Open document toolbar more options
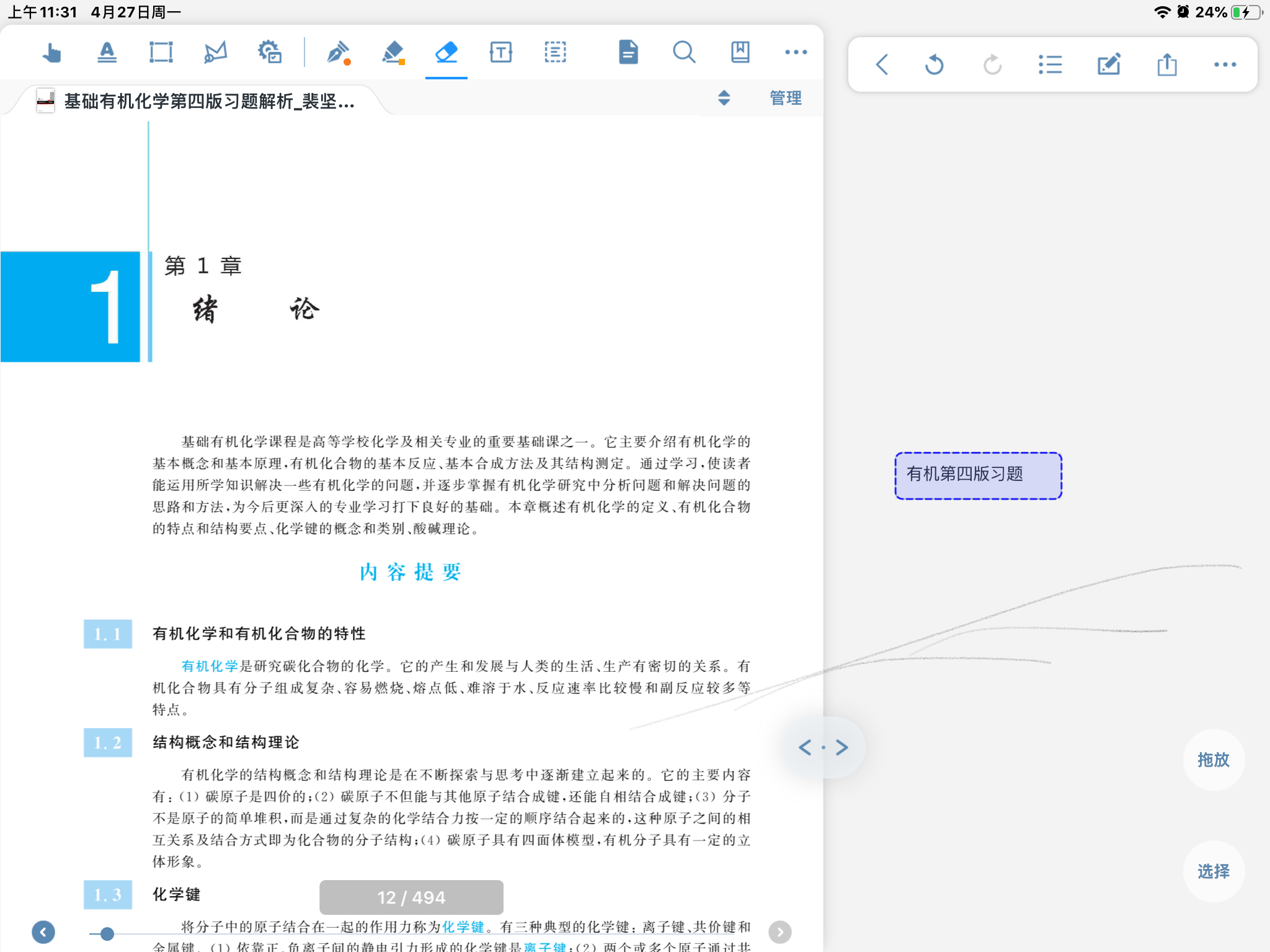Viewport: 1270px width, 952px height. coord(796,53)
